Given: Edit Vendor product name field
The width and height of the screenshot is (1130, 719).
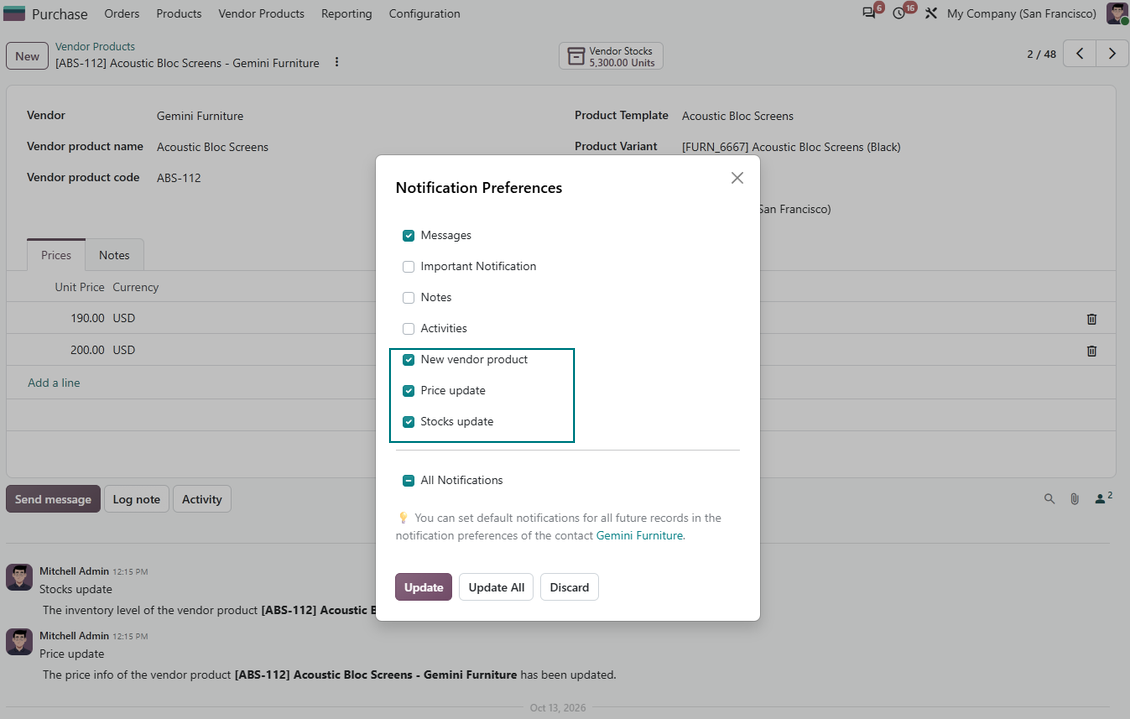Looking at the screenshot, I should 213,147.
